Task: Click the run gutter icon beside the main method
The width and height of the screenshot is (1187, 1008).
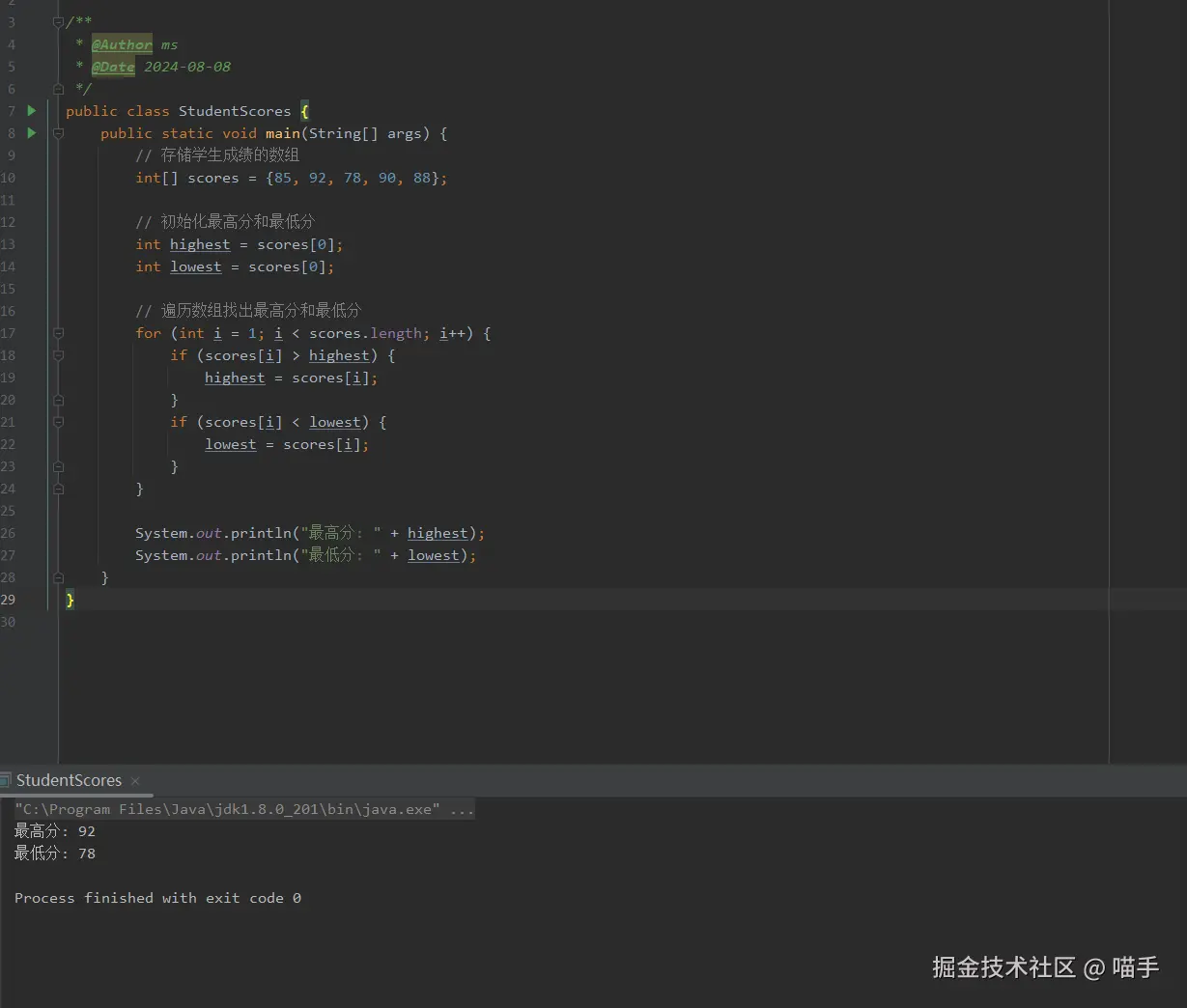Action: point(31,133)
